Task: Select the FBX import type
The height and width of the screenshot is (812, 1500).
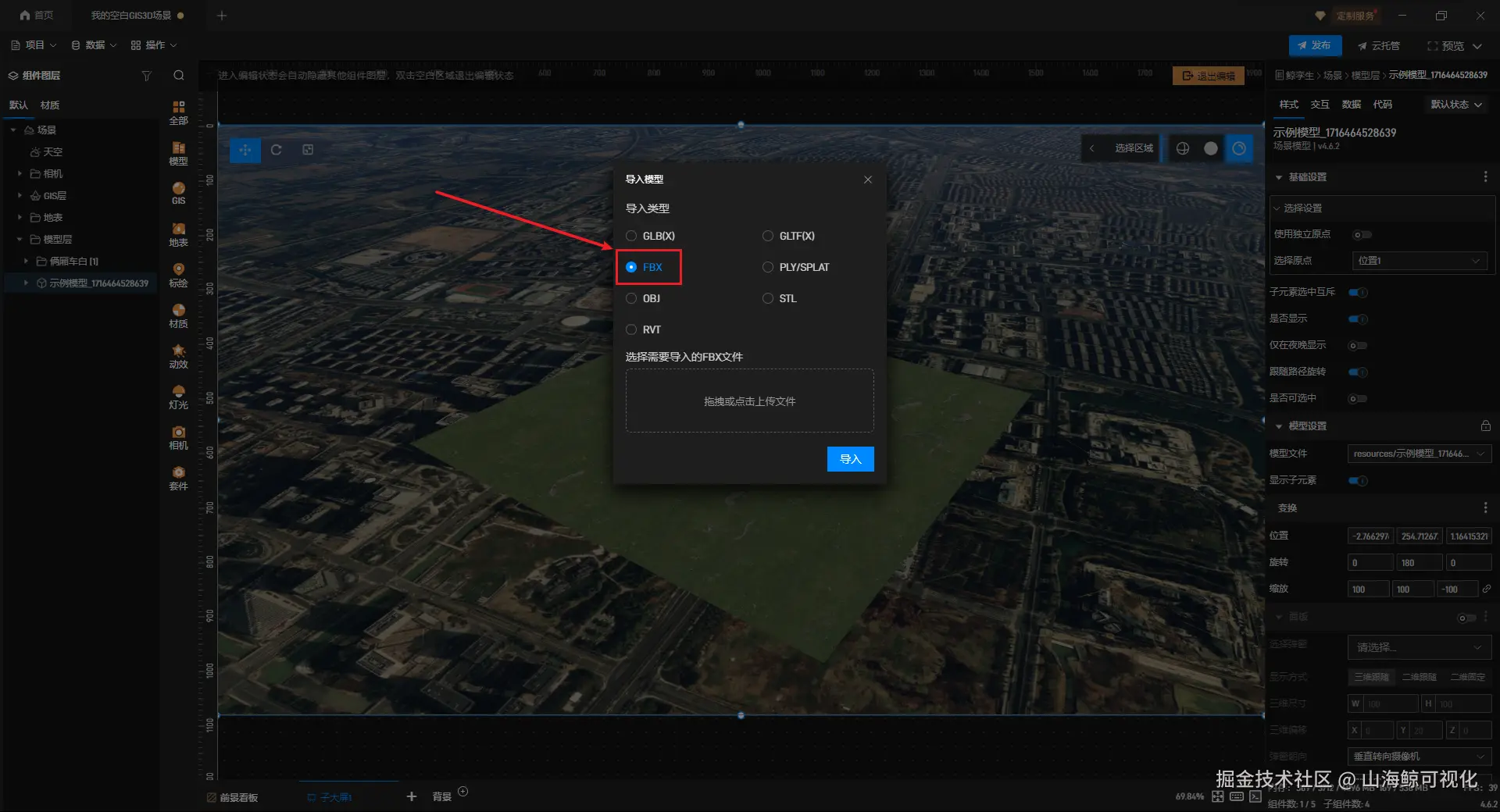Action: [645, 267]
